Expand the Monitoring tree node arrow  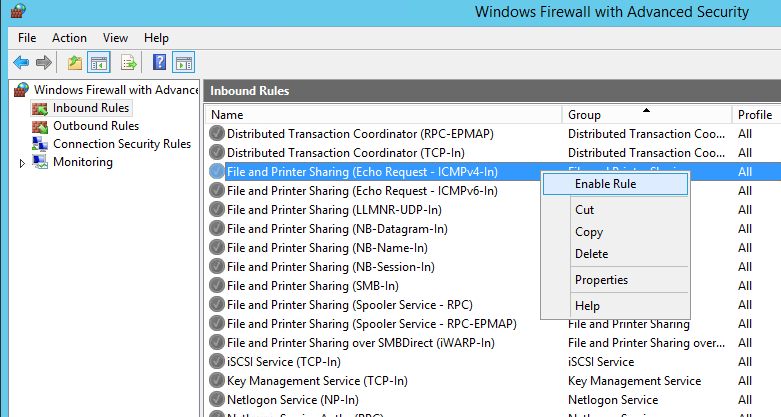[22, 163]
